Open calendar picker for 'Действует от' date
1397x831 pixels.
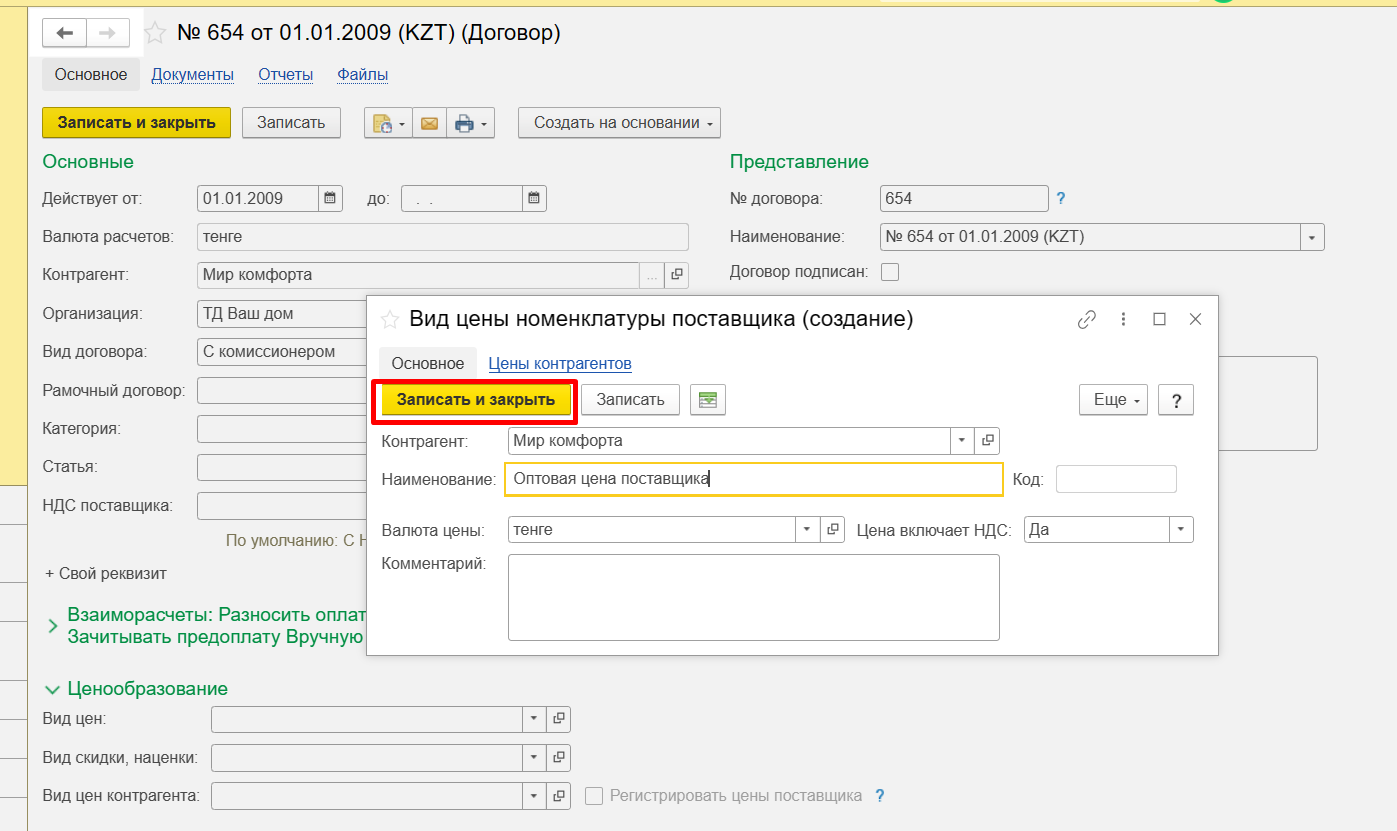click(x=330, y=198)
